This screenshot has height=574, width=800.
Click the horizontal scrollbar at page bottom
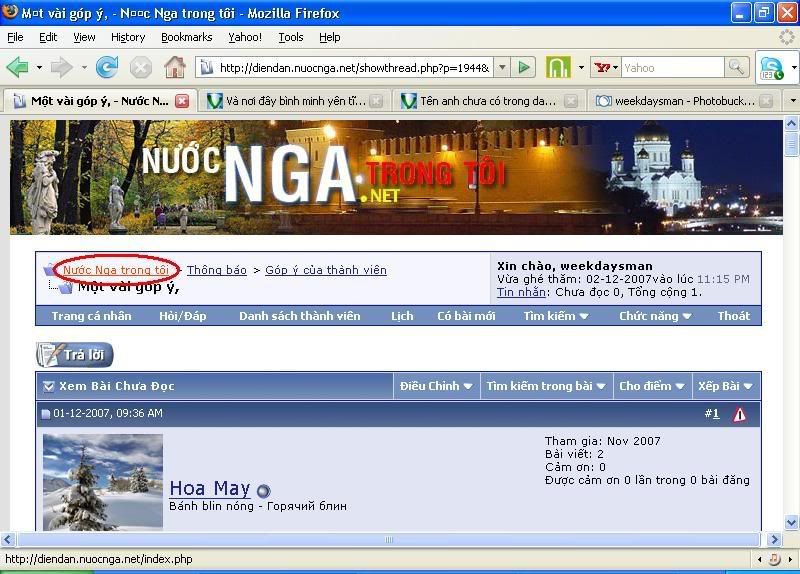(x=388, y=539)
